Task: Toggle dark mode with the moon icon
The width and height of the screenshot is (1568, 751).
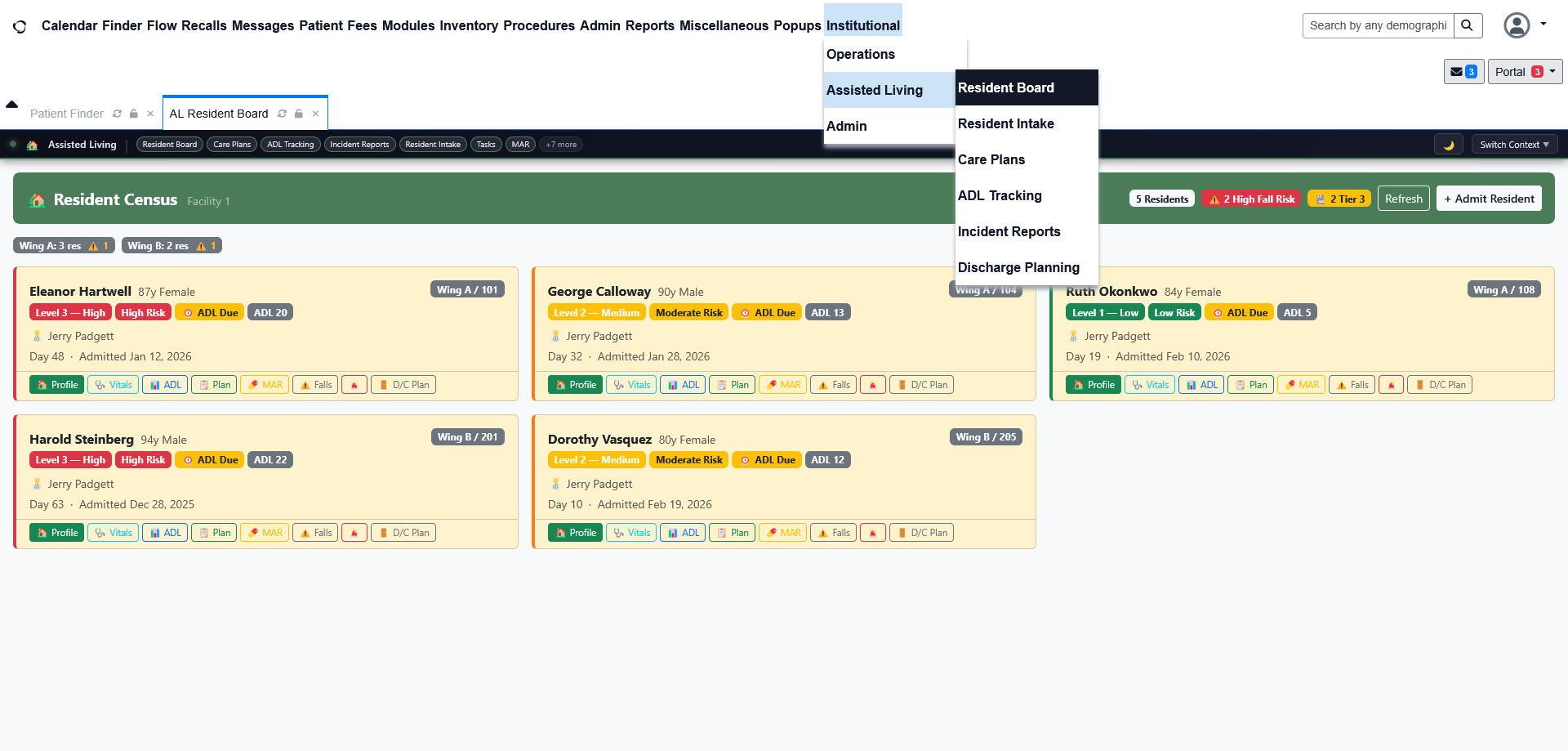Action: (1450, 144)
